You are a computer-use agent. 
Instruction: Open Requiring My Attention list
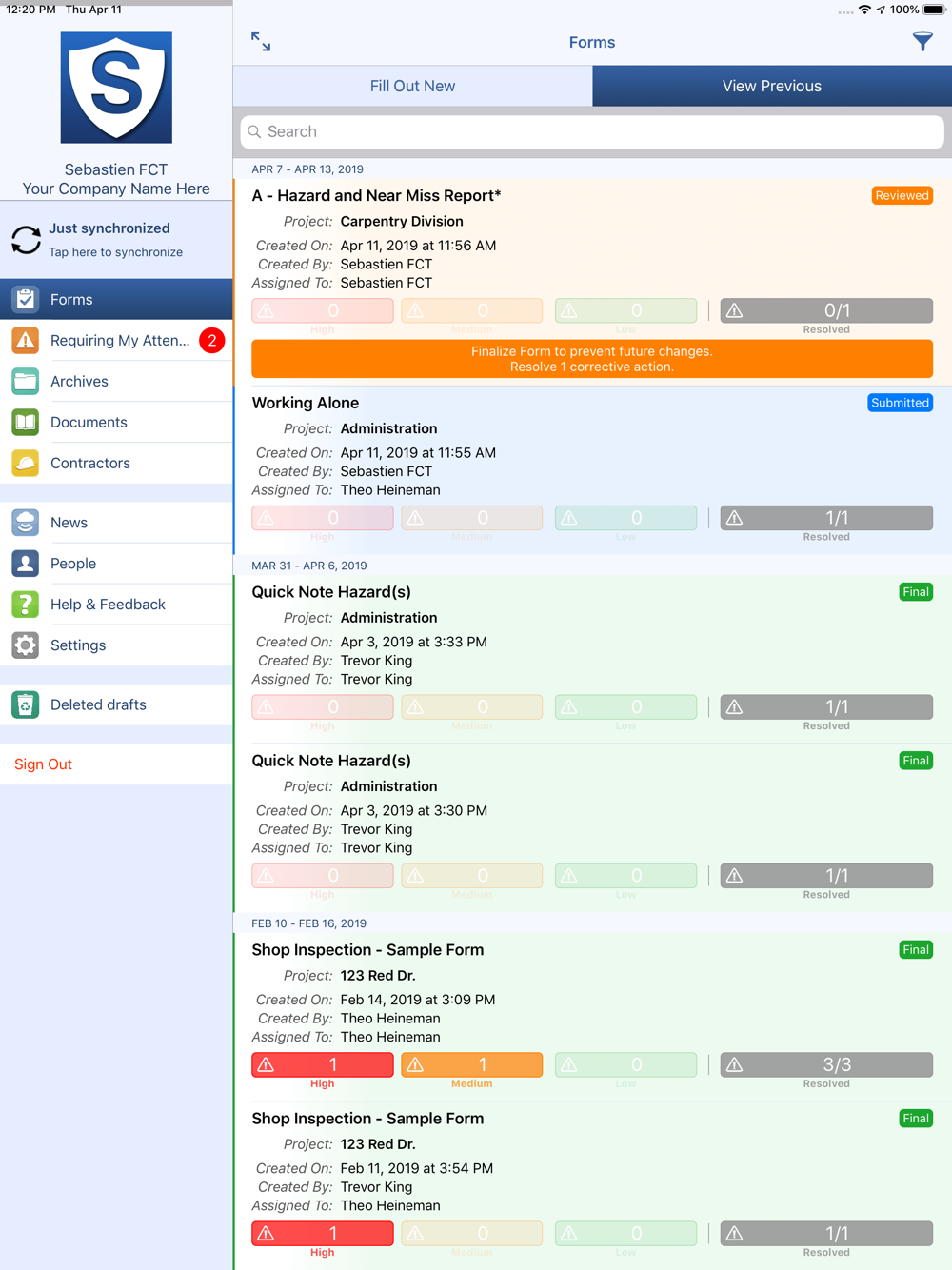[x=116, y=340]
